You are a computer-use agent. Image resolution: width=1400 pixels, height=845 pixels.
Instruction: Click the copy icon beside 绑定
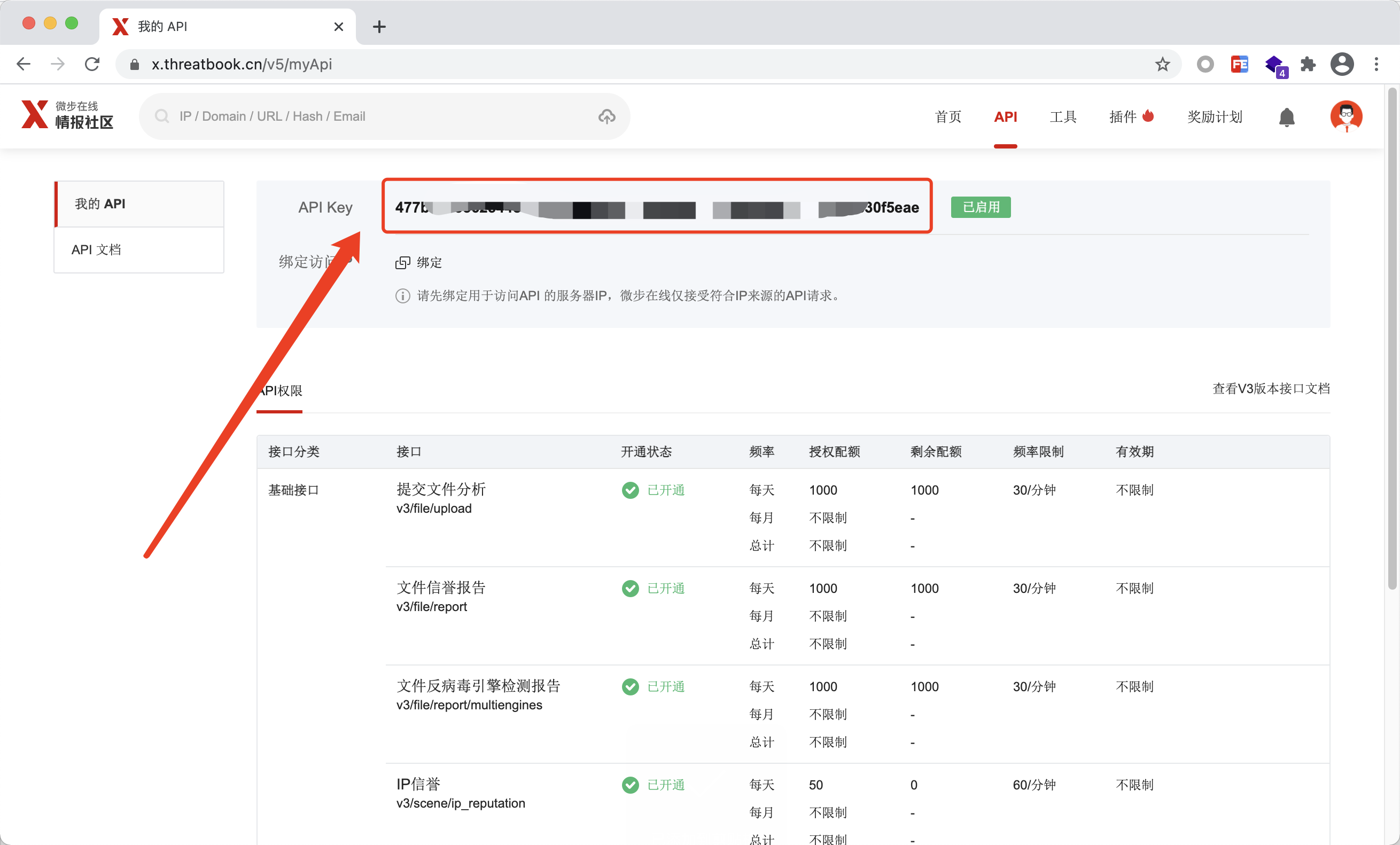pos(403,262)
